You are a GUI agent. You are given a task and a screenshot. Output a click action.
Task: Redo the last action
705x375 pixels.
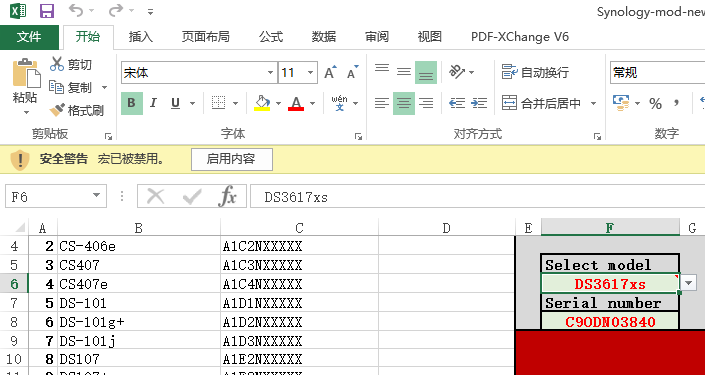[x=115, y=10]
